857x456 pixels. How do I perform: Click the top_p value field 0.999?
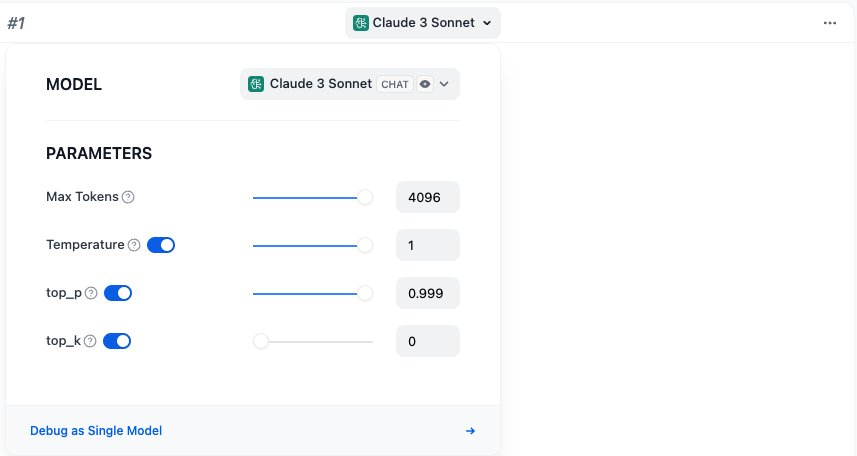point(428,294)
